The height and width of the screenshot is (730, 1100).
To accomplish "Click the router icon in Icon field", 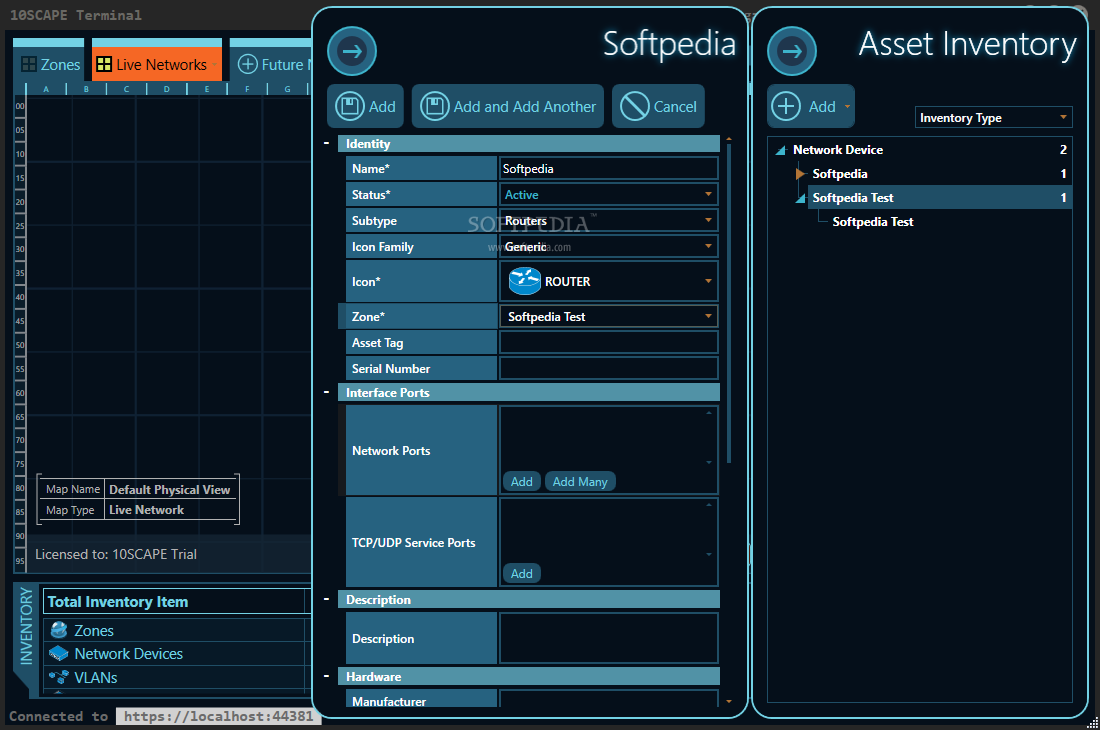I will pos(524,281).
